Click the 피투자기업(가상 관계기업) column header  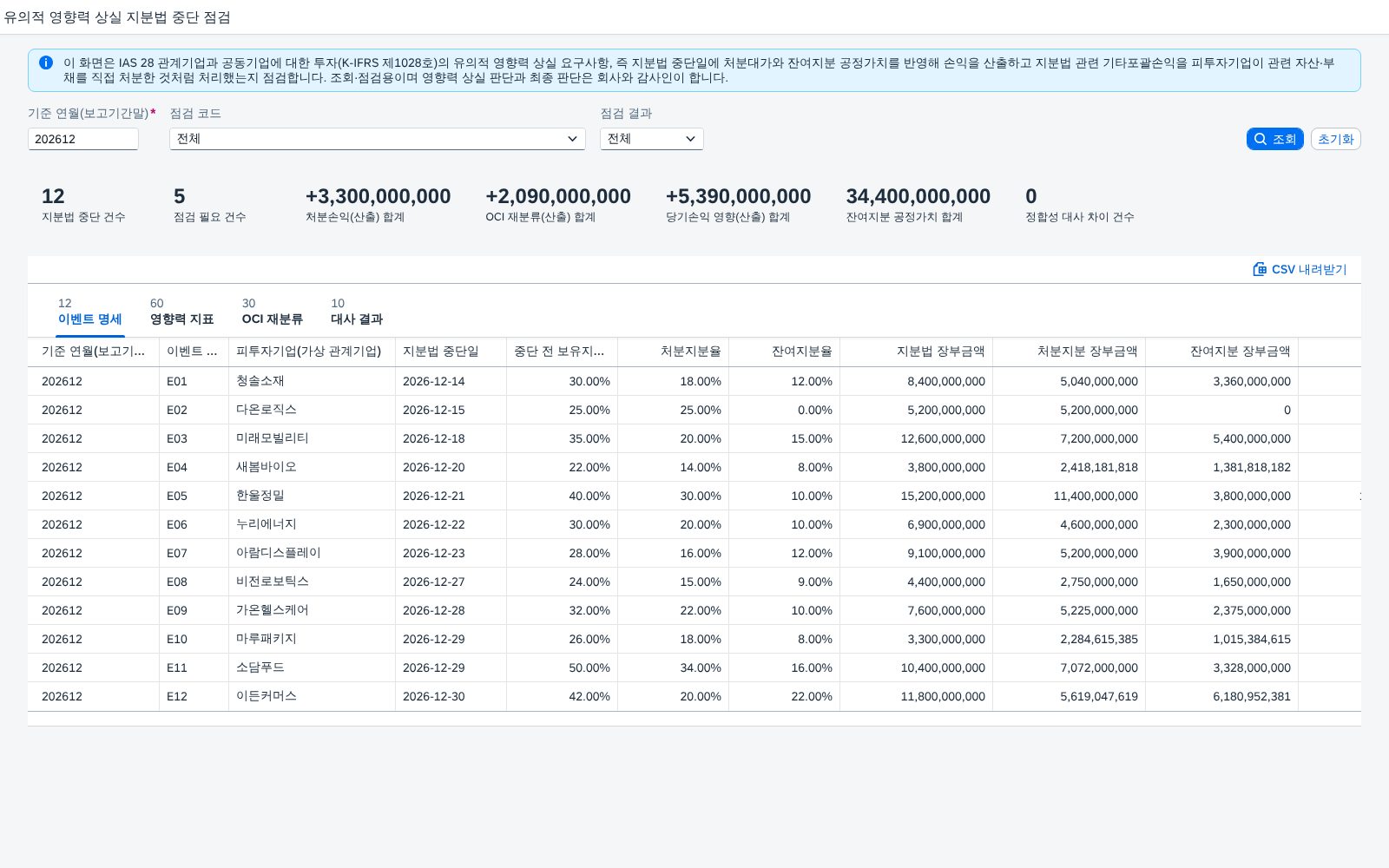[x=312, y=352]
